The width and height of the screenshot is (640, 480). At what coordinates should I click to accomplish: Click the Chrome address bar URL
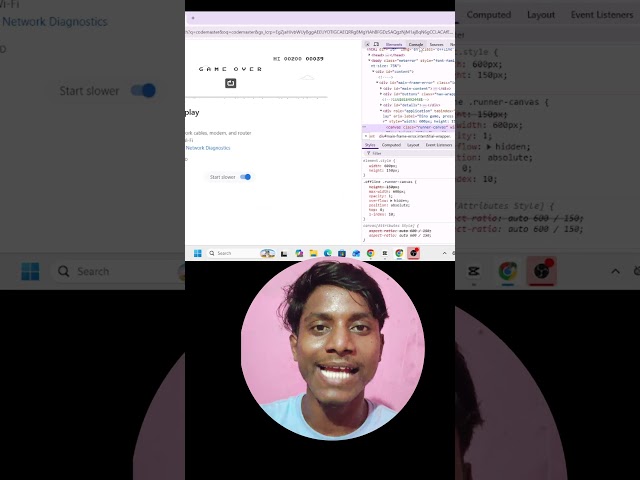pyautogui.click(x=320, y=32)
